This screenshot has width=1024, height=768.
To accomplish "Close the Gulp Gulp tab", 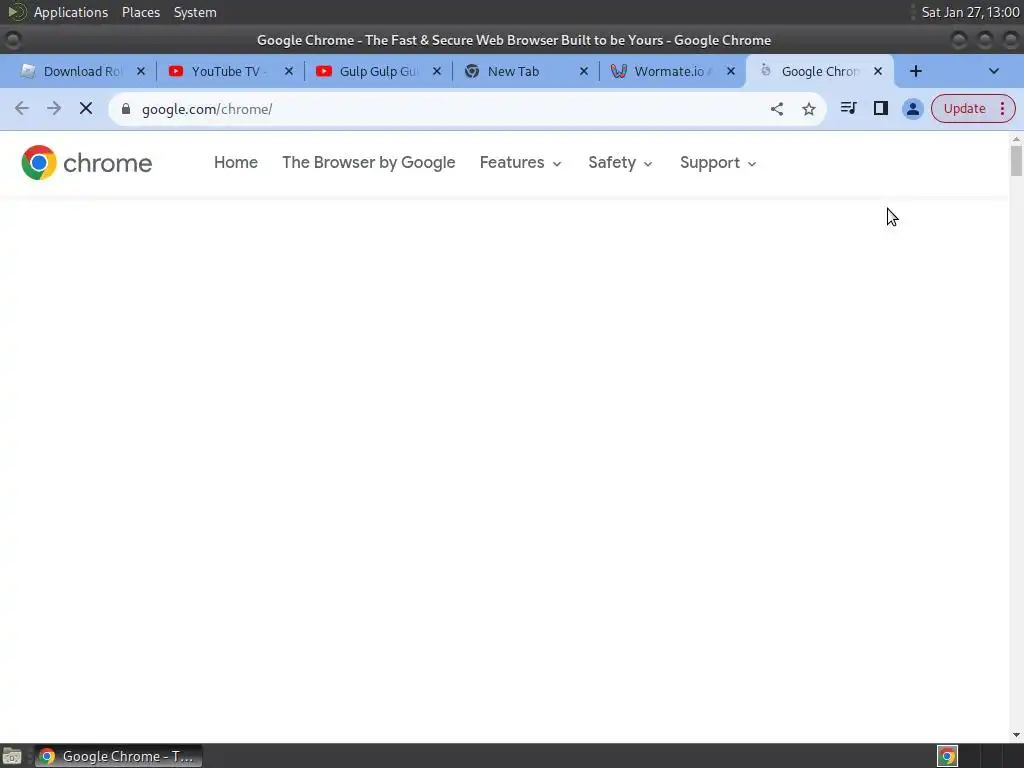I will (437, 71).
